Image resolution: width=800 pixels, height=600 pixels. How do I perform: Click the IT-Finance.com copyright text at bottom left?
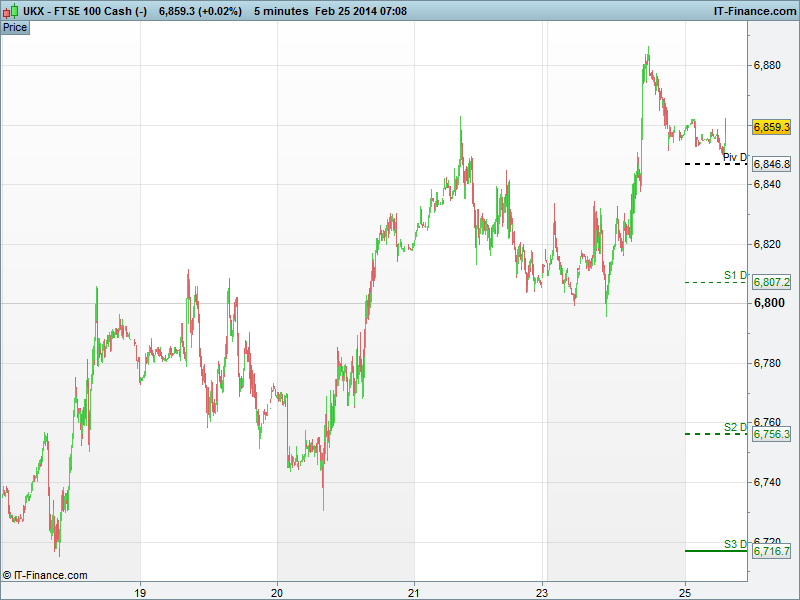pos(45,575)
